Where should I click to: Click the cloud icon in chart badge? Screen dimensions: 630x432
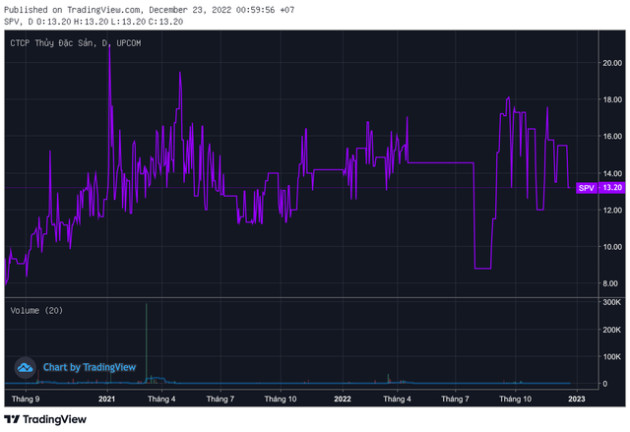26,368
